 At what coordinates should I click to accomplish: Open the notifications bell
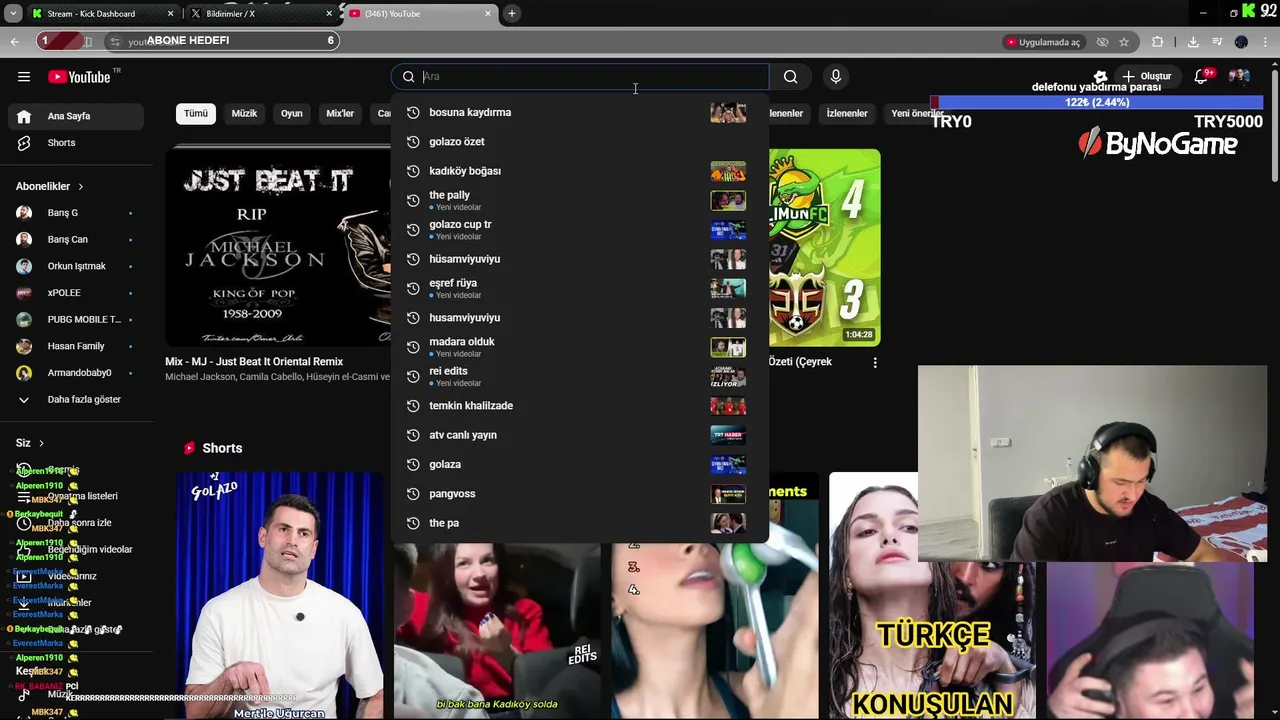point(1201,77)
